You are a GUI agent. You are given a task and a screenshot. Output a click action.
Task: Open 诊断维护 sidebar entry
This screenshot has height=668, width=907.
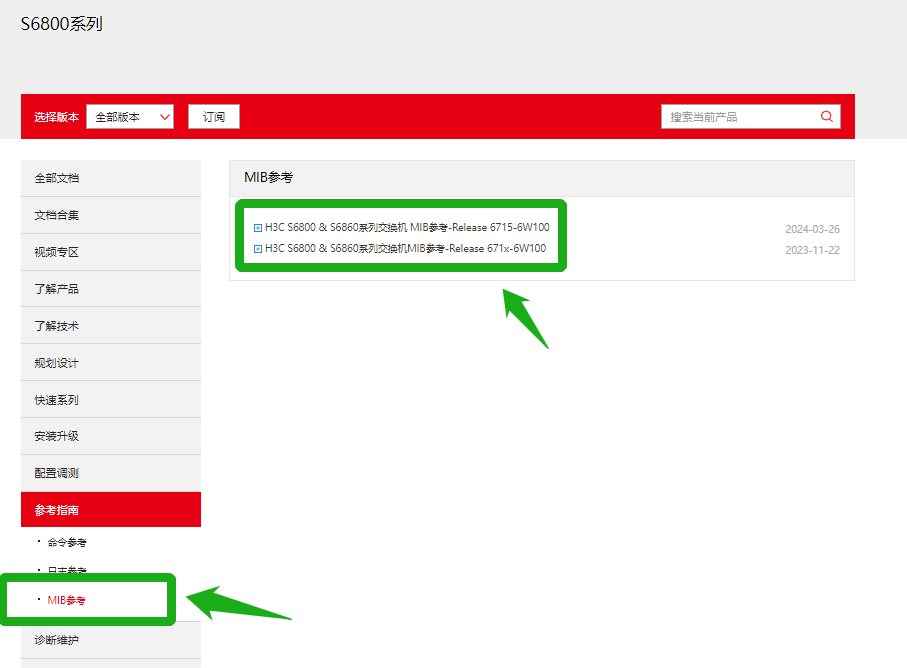pos(111,640)
